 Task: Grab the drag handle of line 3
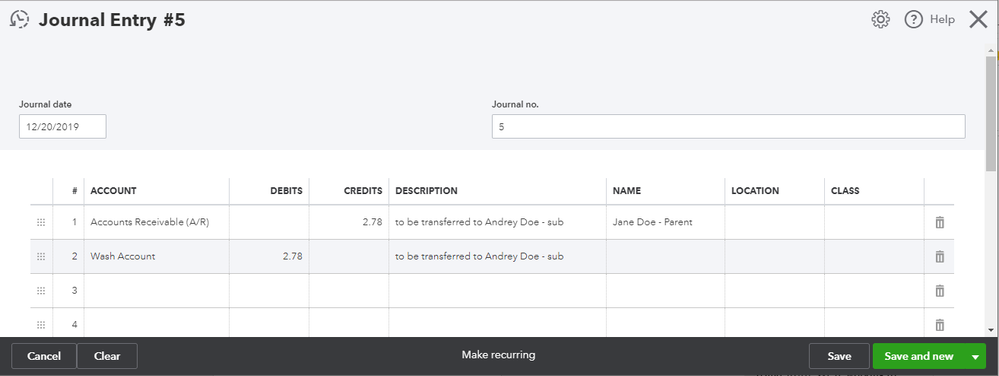(41, 291)
